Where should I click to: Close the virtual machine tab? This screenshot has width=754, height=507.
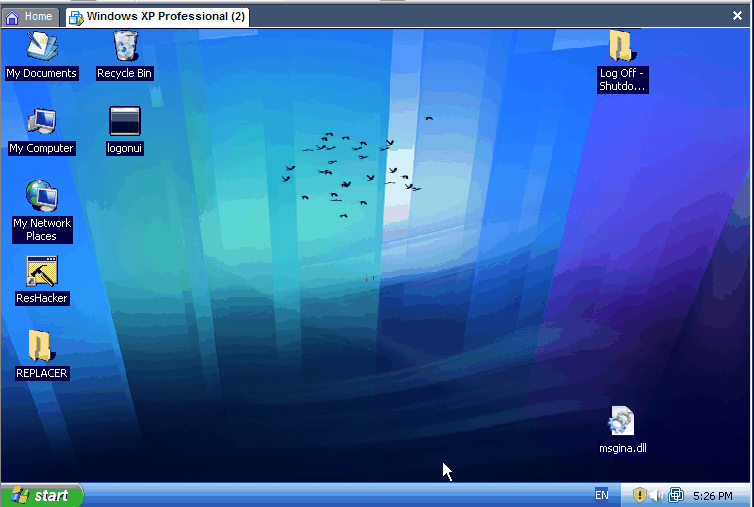tap(737, 16)
